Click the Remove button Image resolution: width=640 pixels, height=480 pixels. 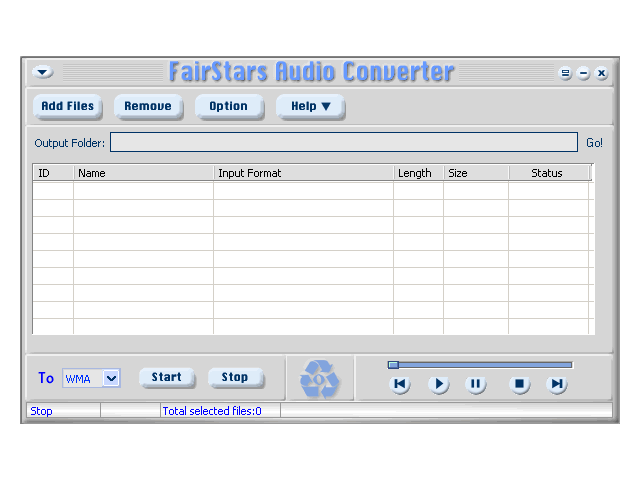pyautogui.click(x=148, y=107)
